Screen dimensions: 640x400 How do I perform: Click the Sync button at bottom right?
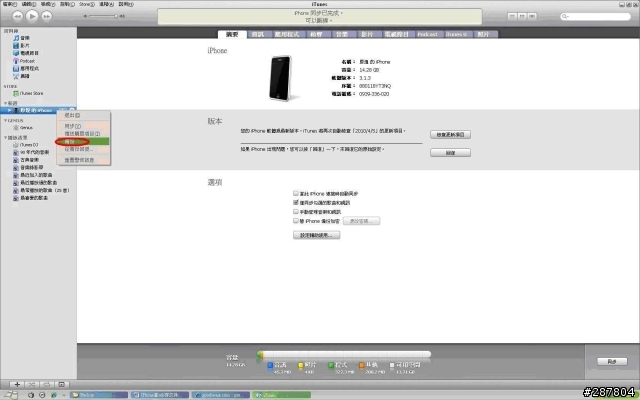612,362
